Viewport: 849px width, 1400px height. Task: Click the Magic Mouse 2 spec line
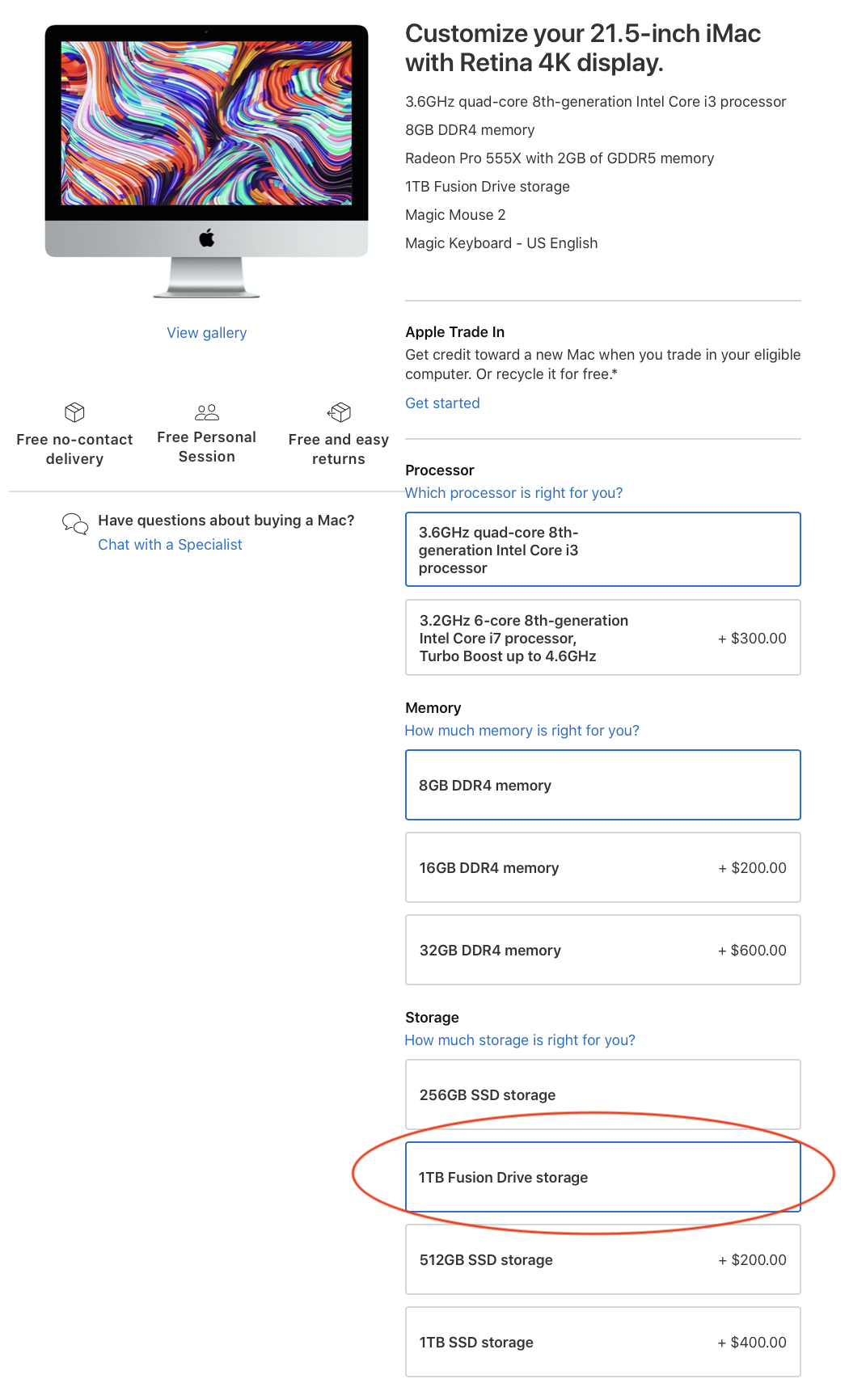(455, 215)
